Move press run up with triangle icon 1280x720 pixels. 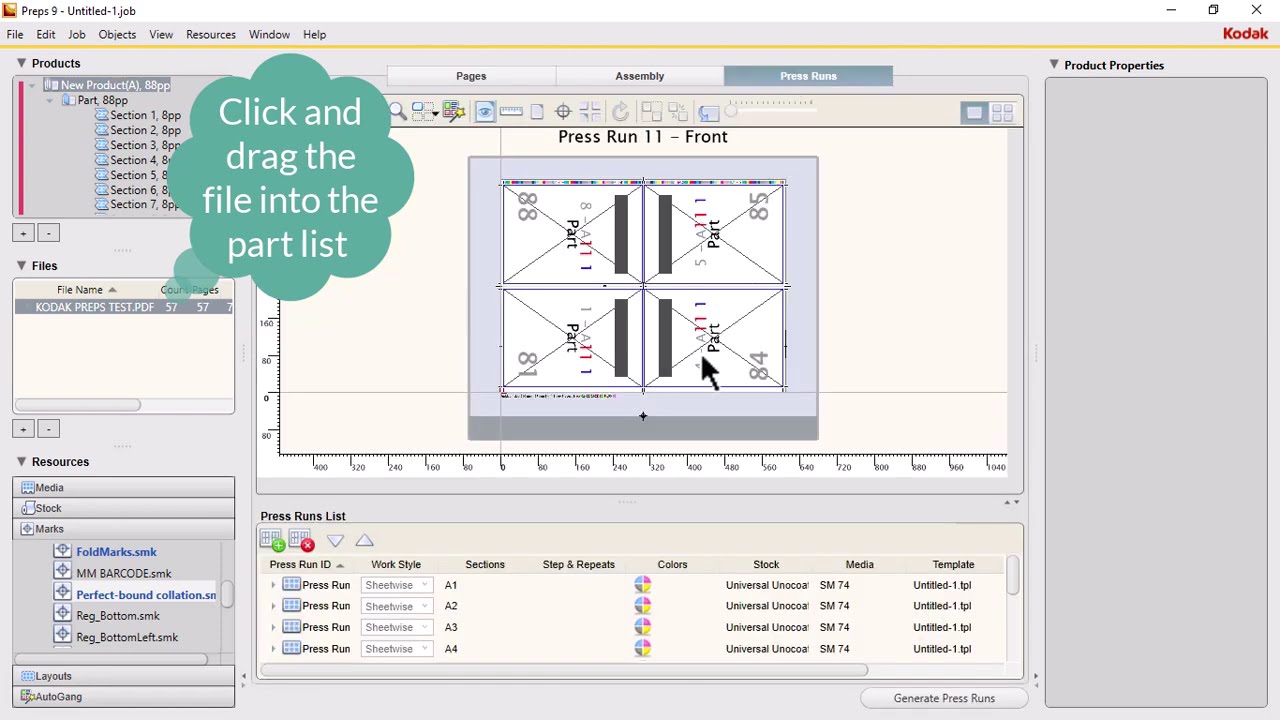click(364, 541)
